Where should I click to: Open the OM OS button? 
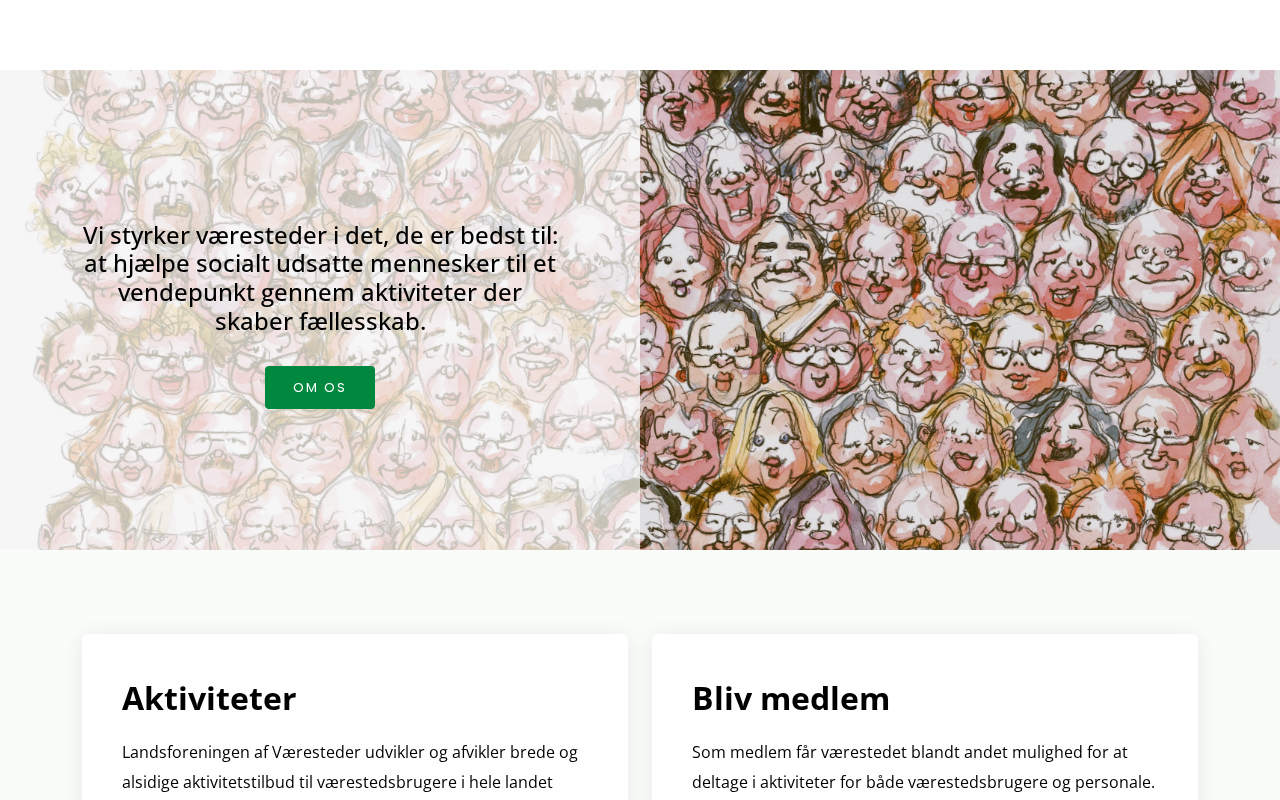320,387
